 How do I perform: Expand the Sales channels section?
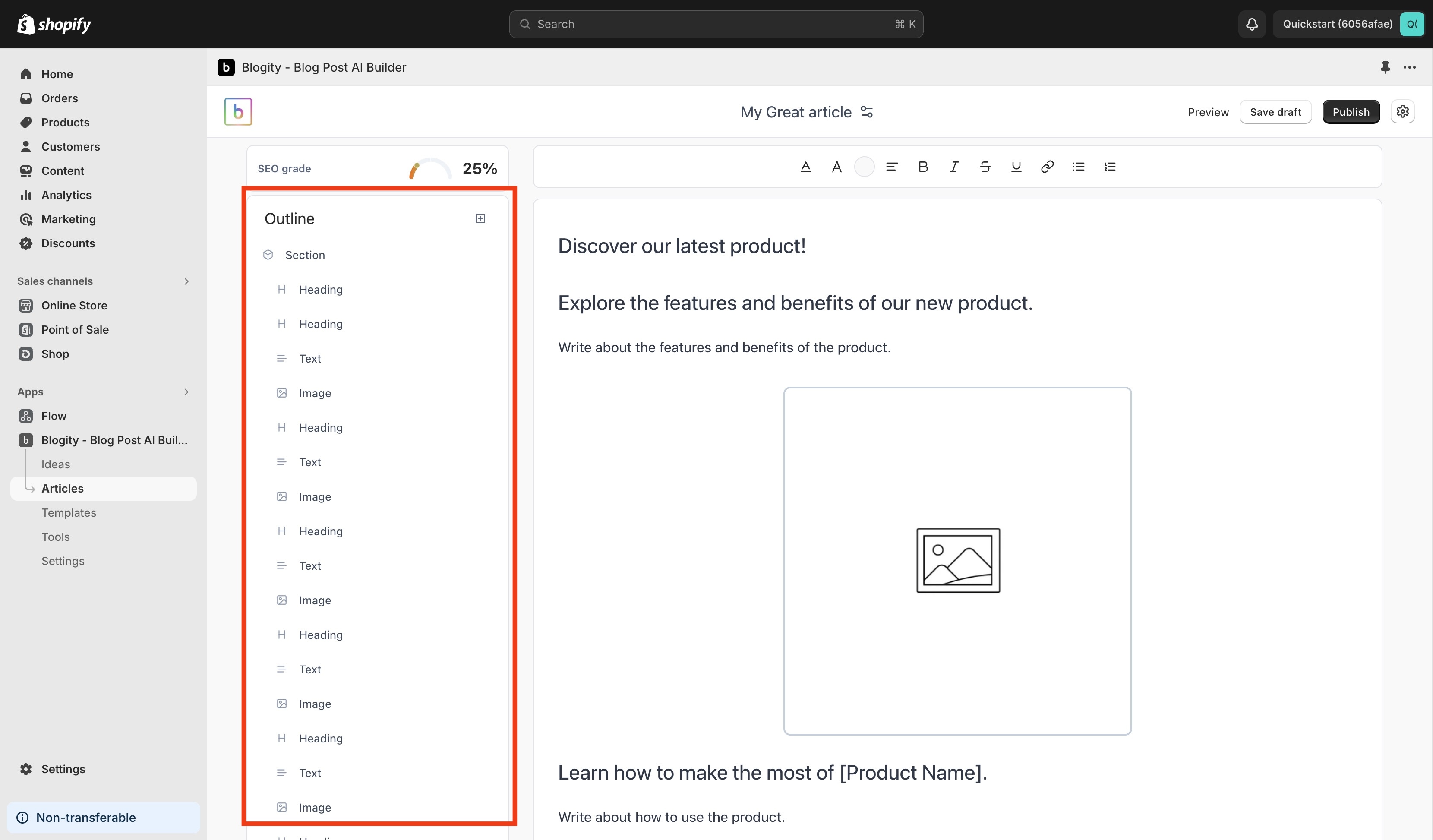coord(186,281)
